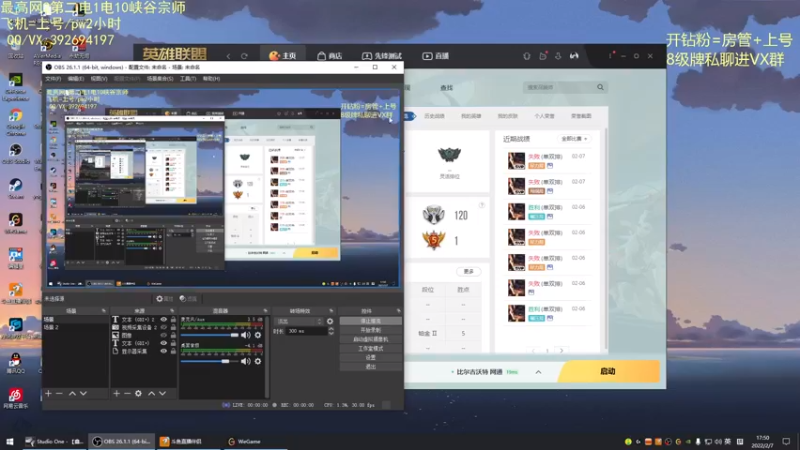This screenshot has height=450, width=800.
Task: Open OBS 编辑(E) menu
Action: [x=76, y=79]
